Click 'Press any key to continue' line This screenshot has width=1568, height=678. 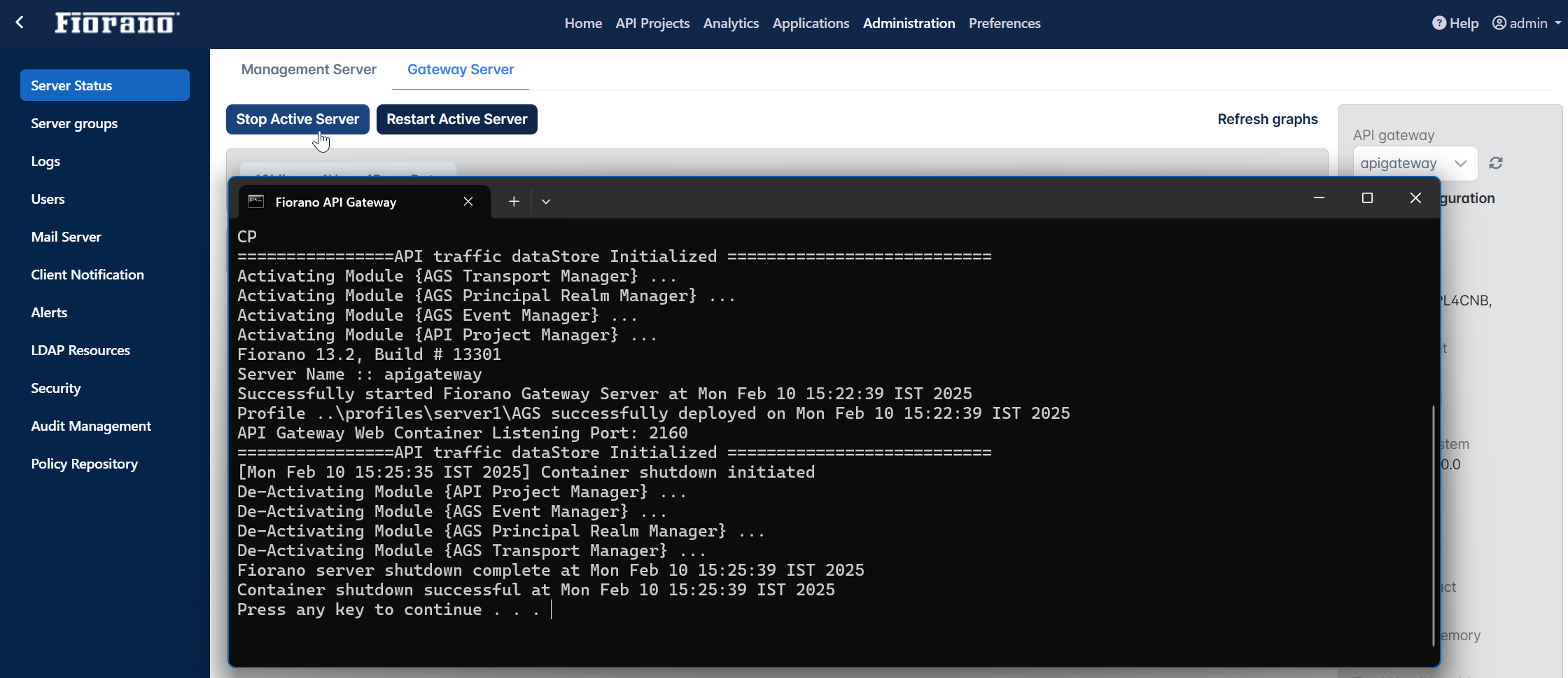click(x=388, y=609)
